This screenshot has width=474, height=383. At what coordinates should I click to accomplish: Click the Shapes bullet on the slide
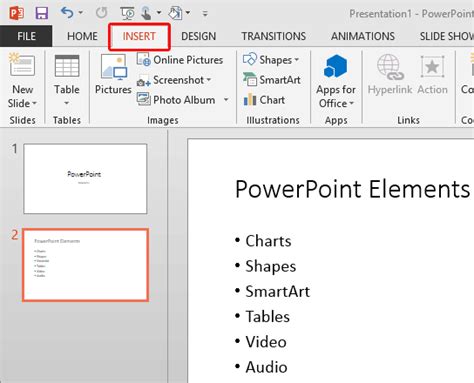tap(271, 266)
